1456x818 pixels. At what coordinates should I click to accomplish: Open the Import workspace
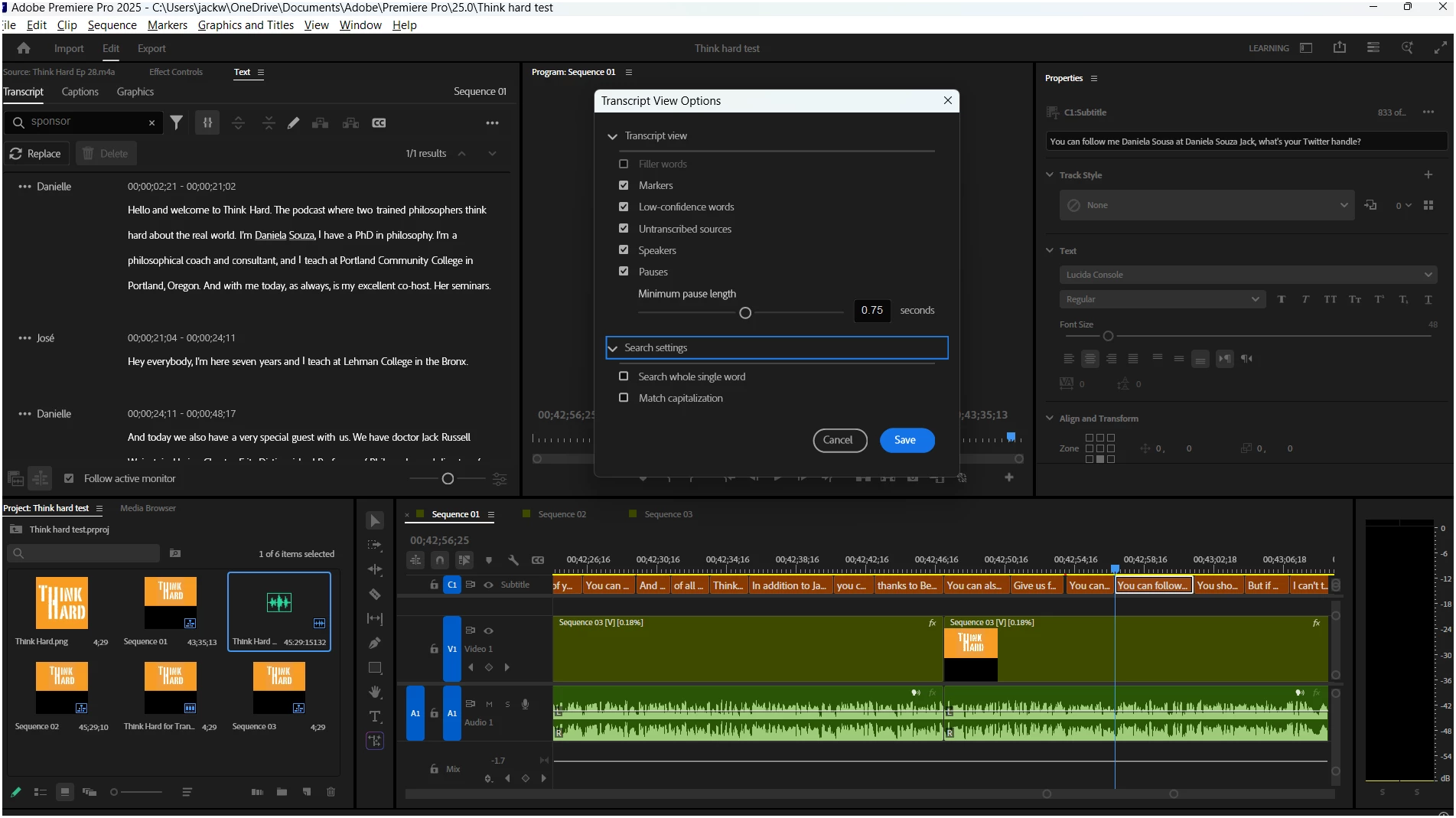click(69, 48)
